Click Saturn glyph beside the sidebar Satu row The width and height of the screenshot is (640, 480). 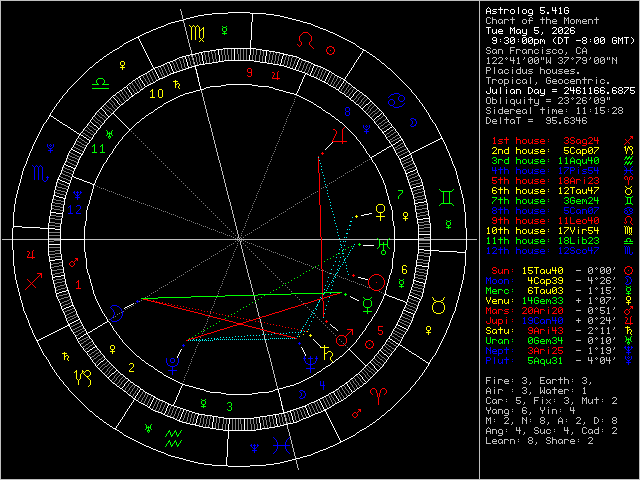point(629,331)
